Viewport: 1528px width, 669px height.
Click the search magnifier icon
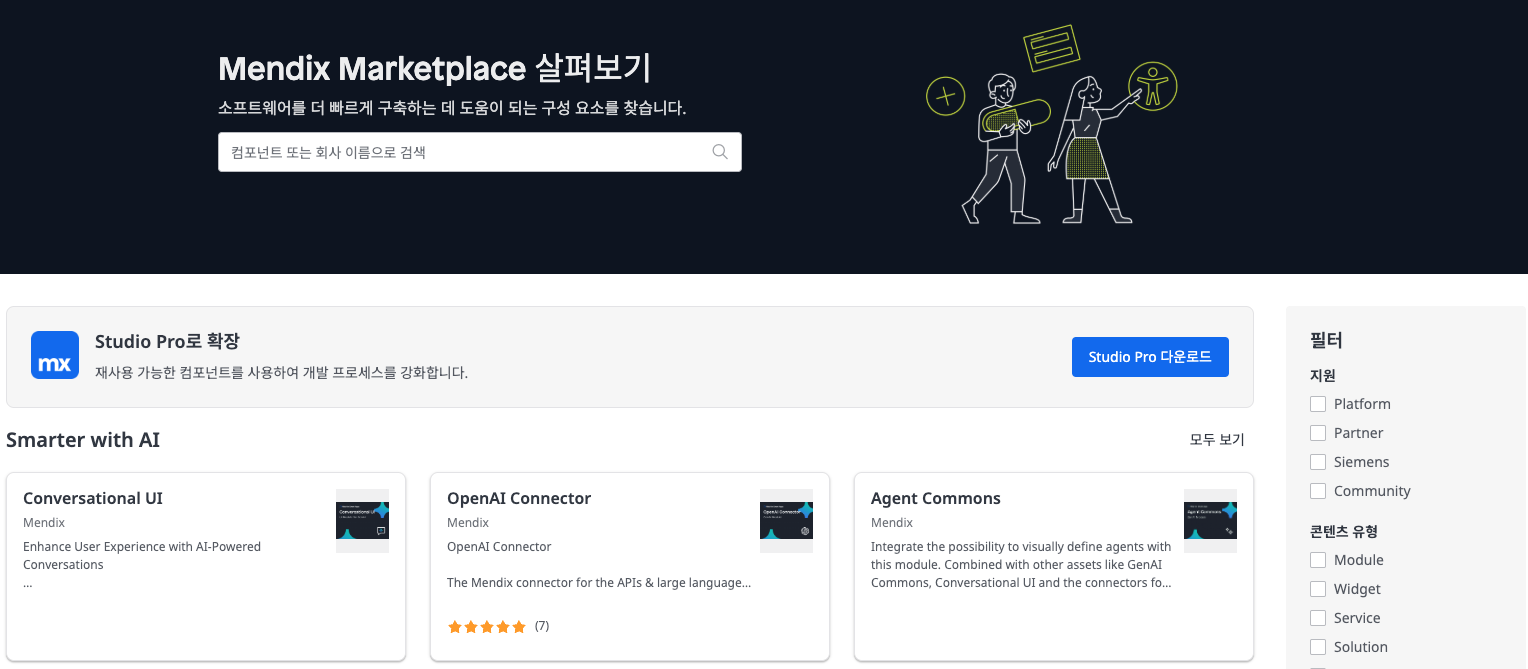pyautogui.click(x=720, y=152)
